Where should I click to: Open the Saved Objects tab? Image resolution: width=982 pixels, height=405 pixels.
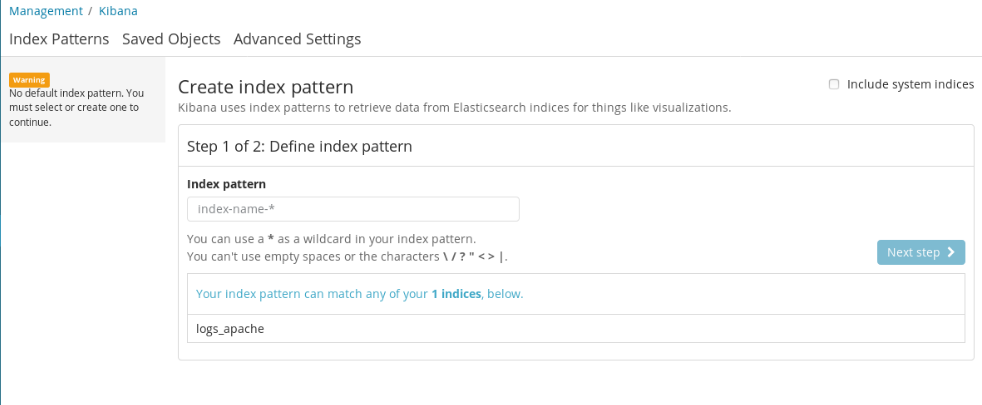pyautogui.click(x=171, y=39)
